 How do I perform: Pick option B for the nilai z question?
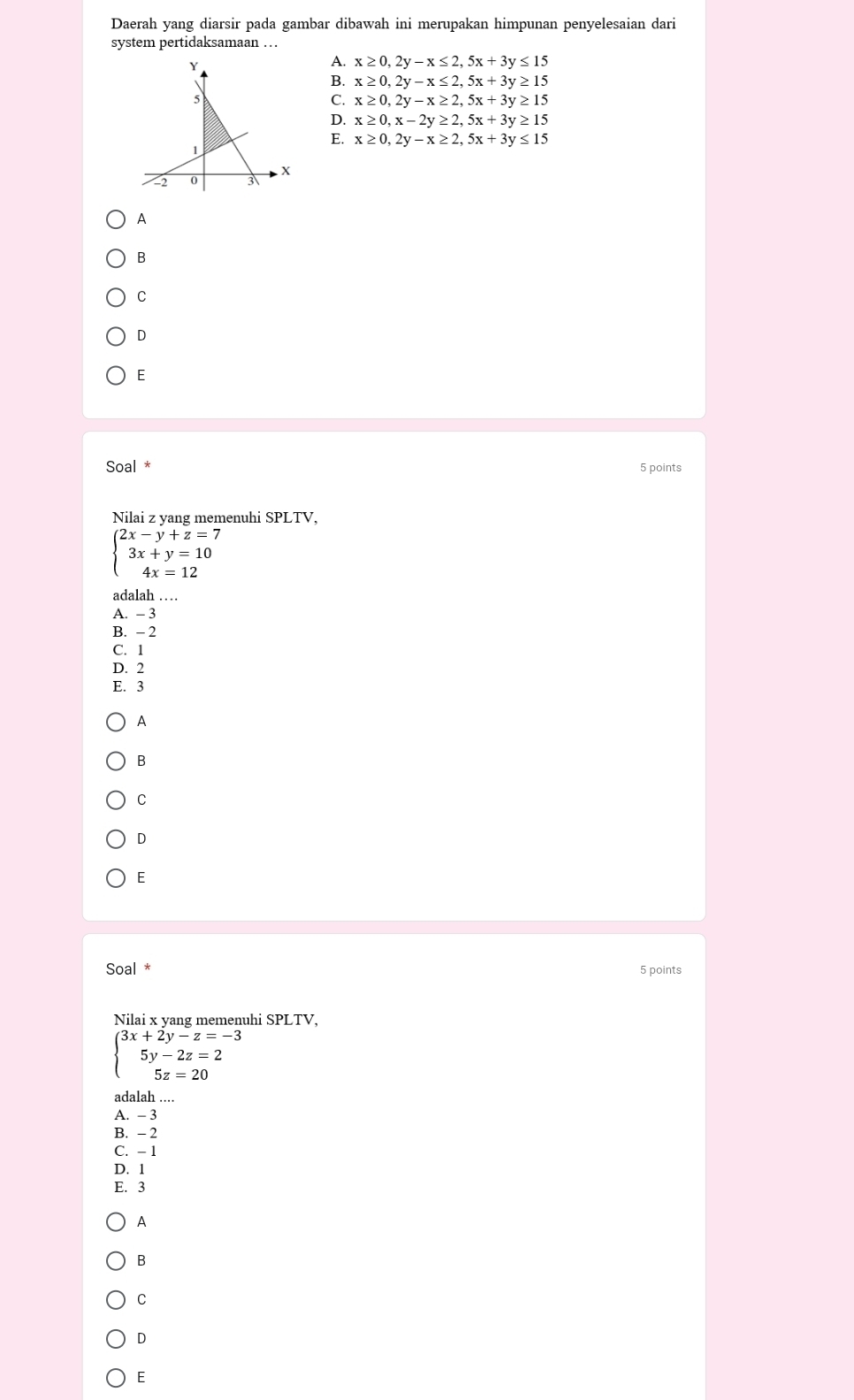[x=116, y=761]
